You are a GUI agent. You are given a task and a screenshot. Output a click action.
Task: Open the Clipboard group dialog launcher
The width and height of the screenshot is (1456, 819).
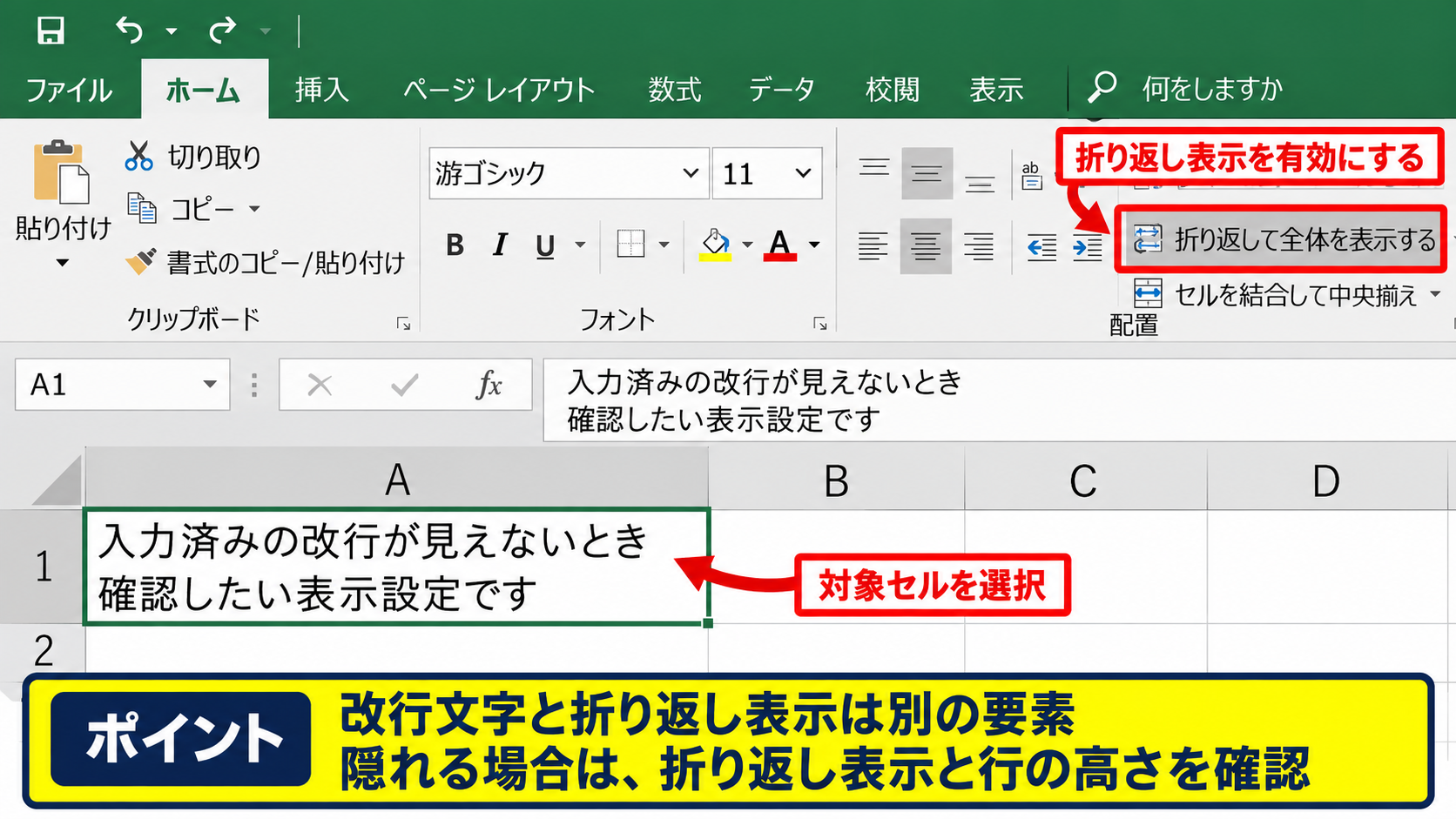point(403,324)
